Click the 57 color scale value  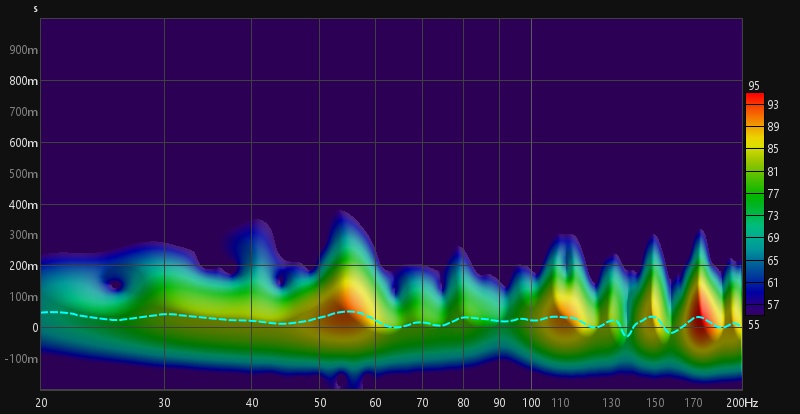(772, 305)
